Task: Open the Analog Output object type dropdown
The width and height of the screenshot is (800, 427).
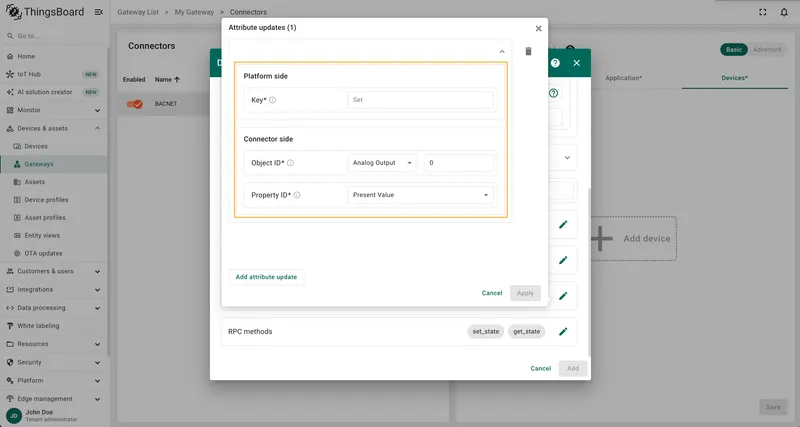Action: pyautogui.click(x=382, y=163)
